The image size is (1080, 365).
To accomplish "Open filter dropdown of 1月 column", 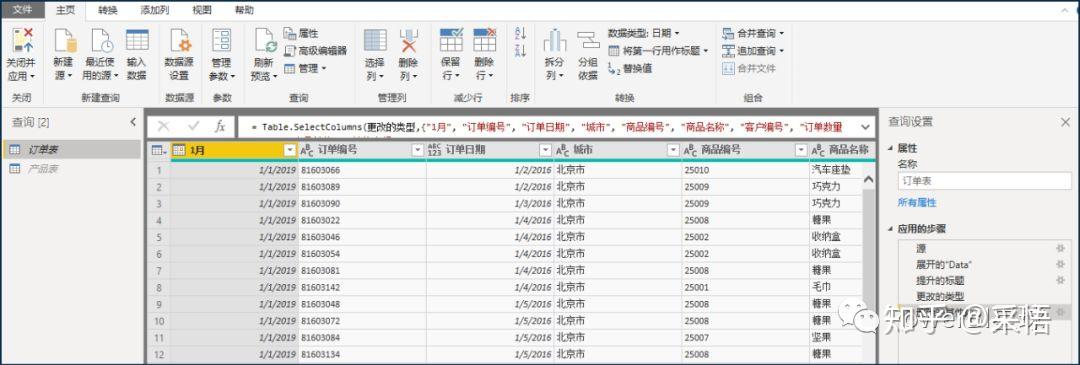I will [289, 150].
